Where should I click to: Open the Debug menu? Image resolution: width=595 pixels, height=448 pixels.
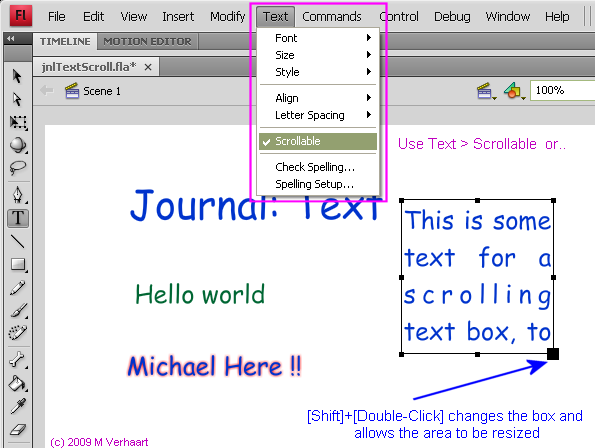tap(452, 16)
